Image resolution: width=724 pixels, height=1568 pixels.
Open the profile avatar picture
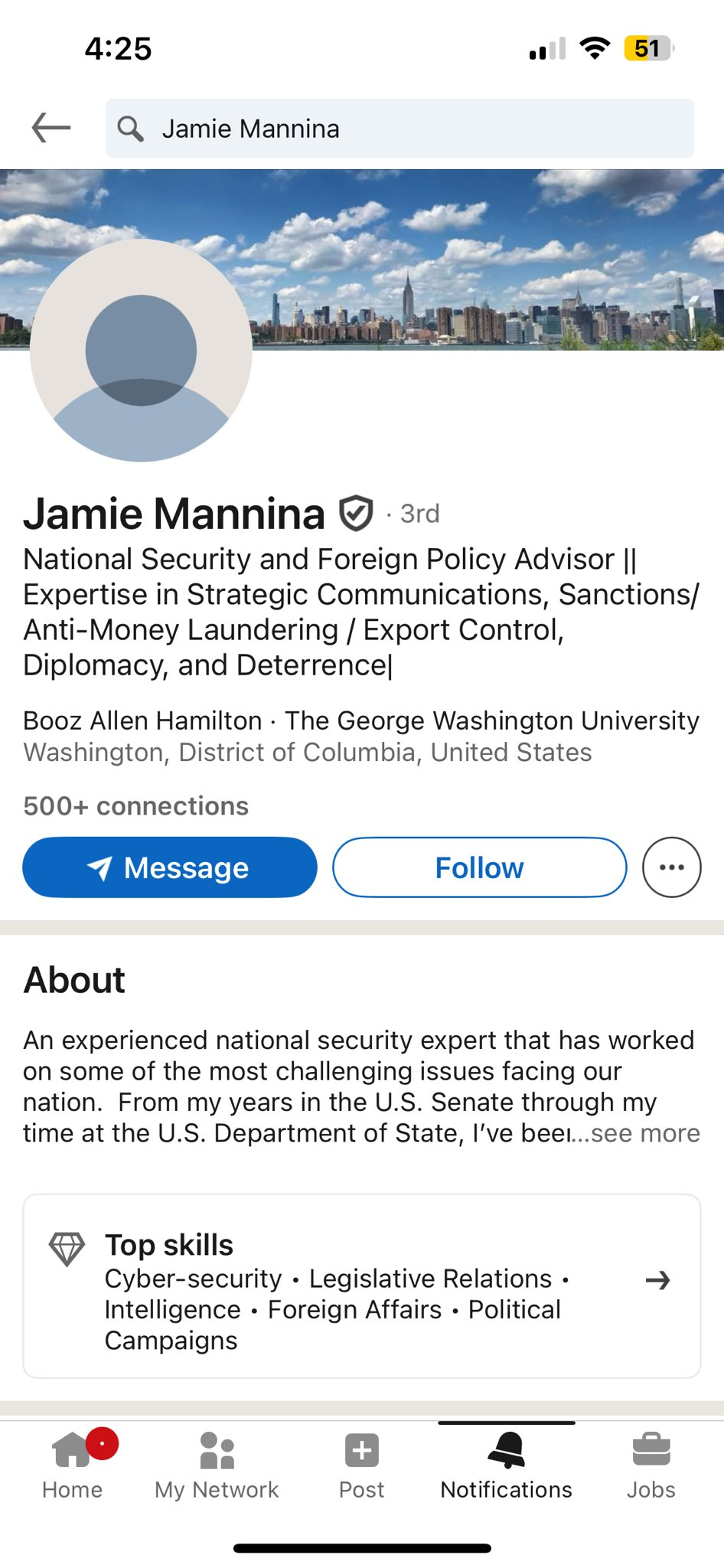click(141, 351)
